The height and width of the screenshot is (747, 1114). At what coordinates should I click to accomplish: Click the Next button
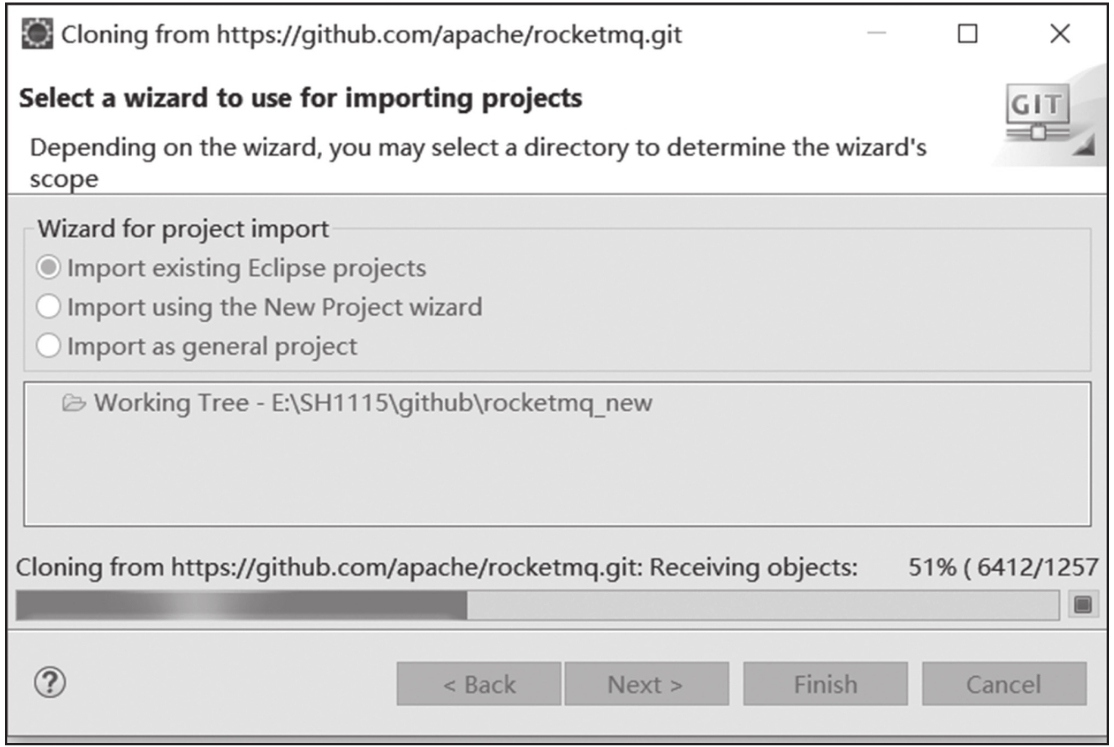(647, 684)
